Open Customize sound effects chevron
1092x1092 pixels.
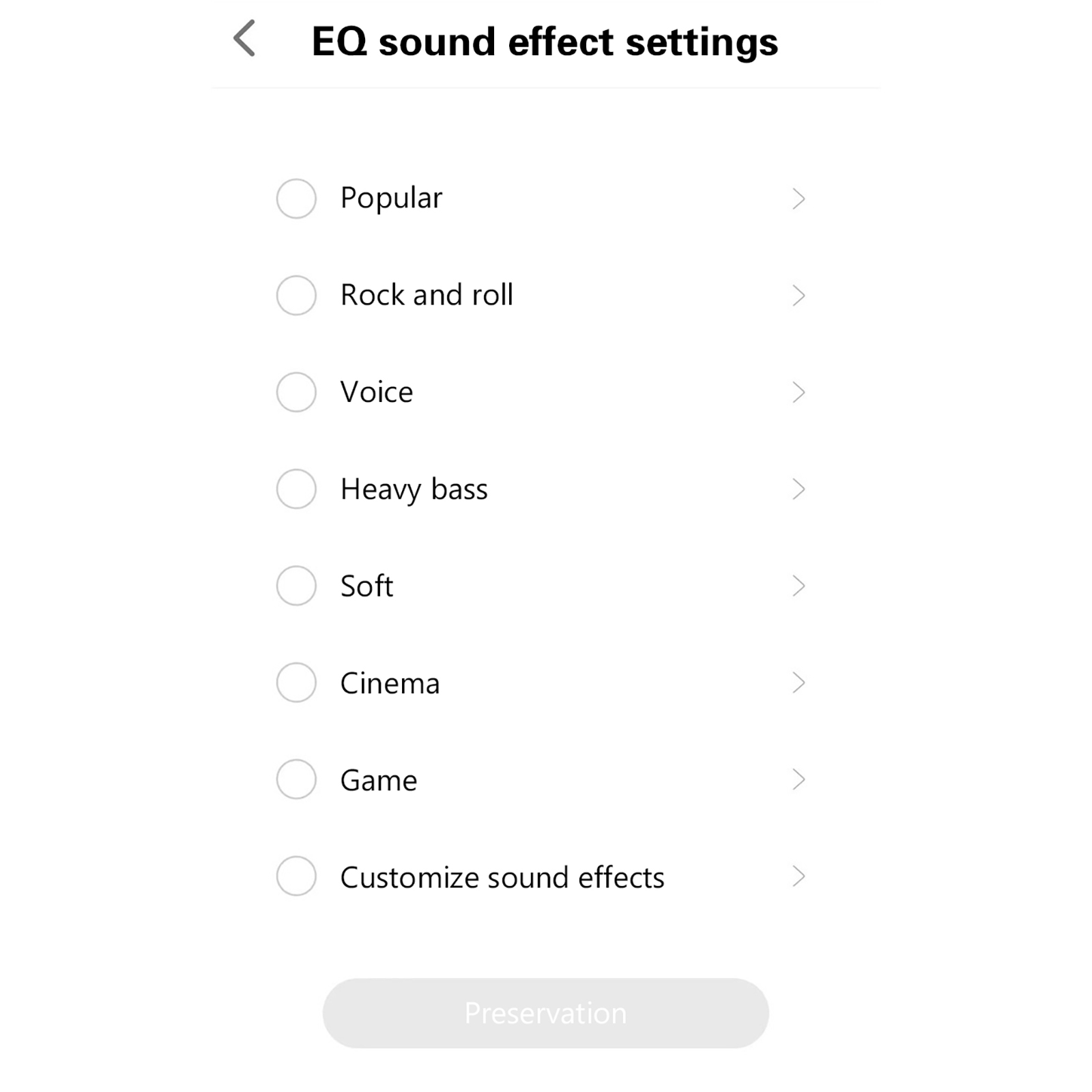tap(799, 876)
